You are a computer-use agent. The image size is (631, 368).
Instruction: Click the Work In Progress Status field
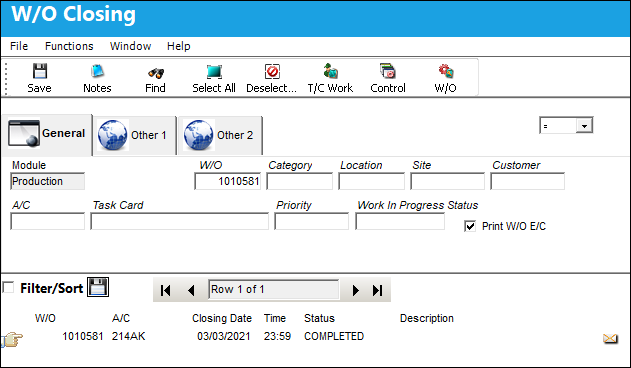pyautogui.click(x=400, y=221)
